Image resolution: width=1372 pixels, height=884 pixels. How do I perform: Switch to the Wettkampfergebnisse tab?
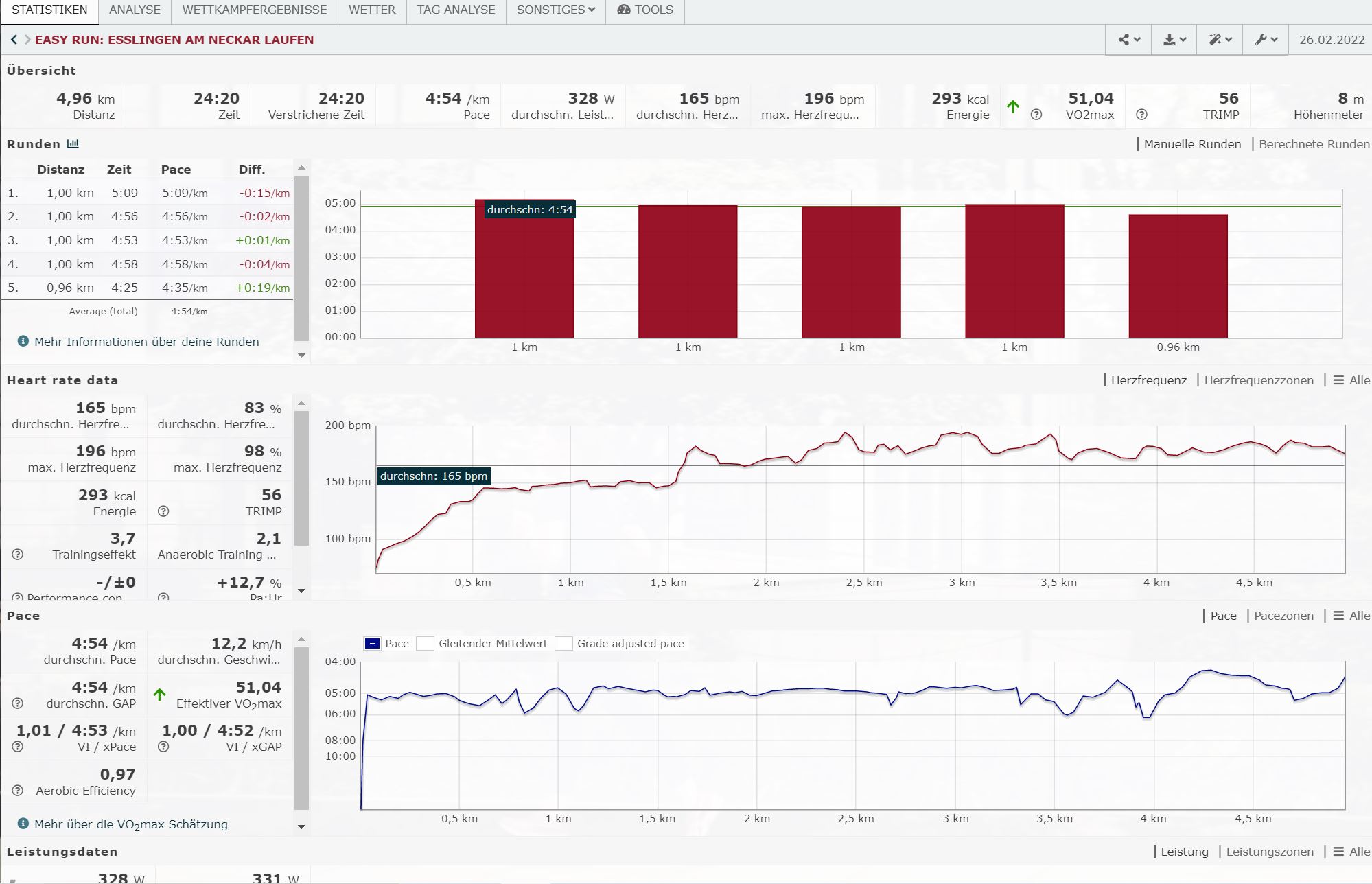click(x=254, y=10)
